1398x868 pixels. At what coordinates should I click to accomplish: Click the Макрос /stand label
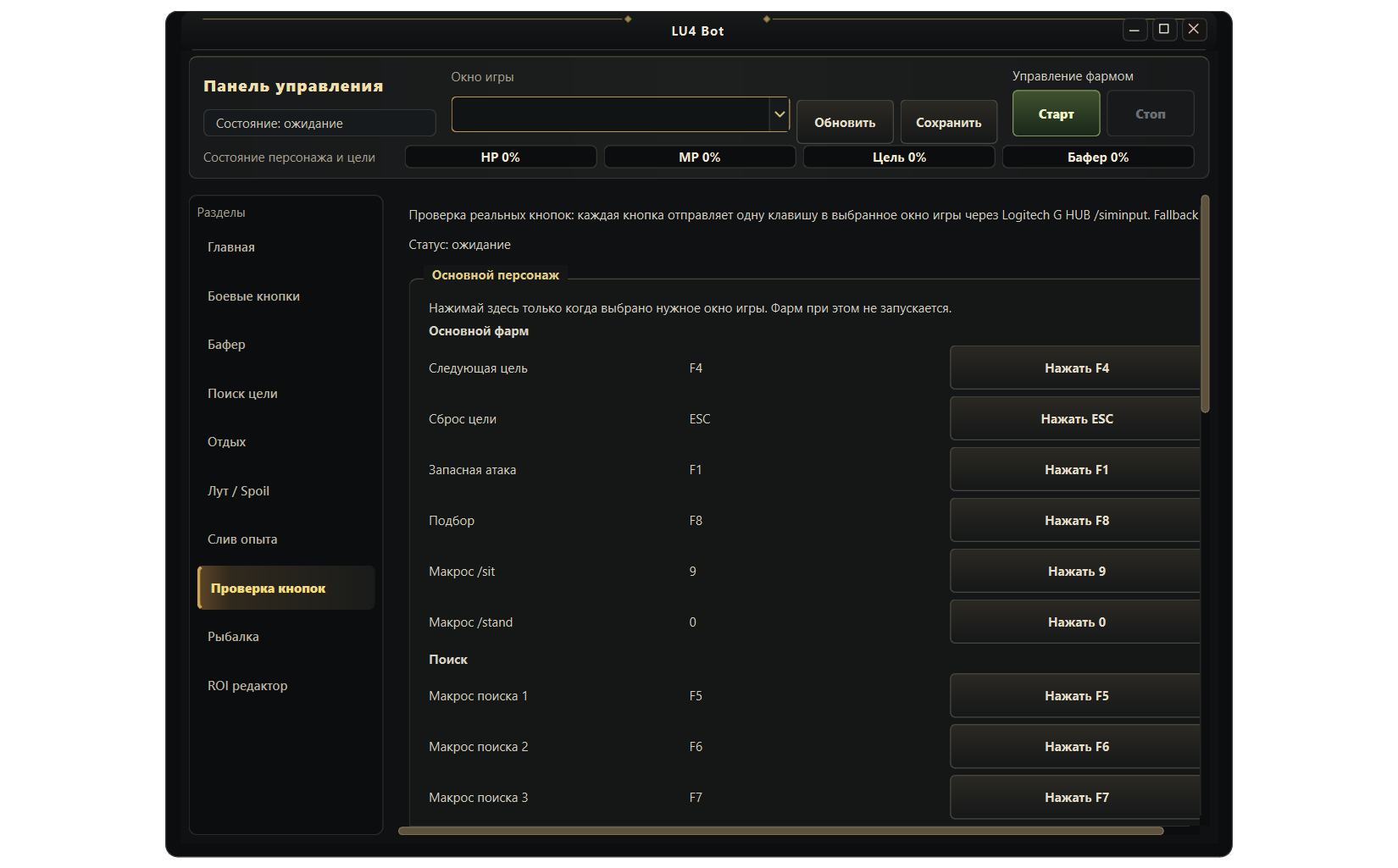coord(470,622)
